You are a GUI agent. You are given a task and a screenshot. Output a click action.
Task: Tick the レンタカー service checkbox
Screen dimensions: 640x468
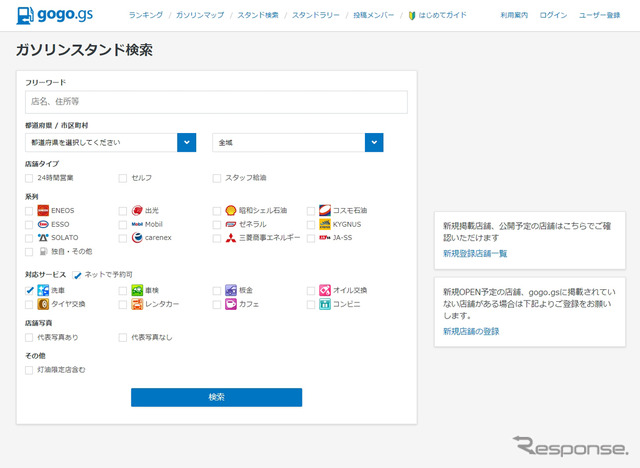123,304
